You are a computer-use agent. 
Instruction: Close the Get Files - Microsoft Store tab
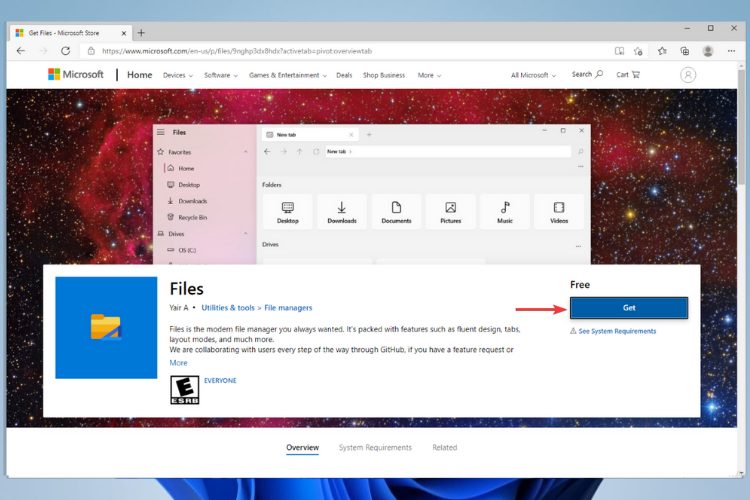tap(123, 33)
